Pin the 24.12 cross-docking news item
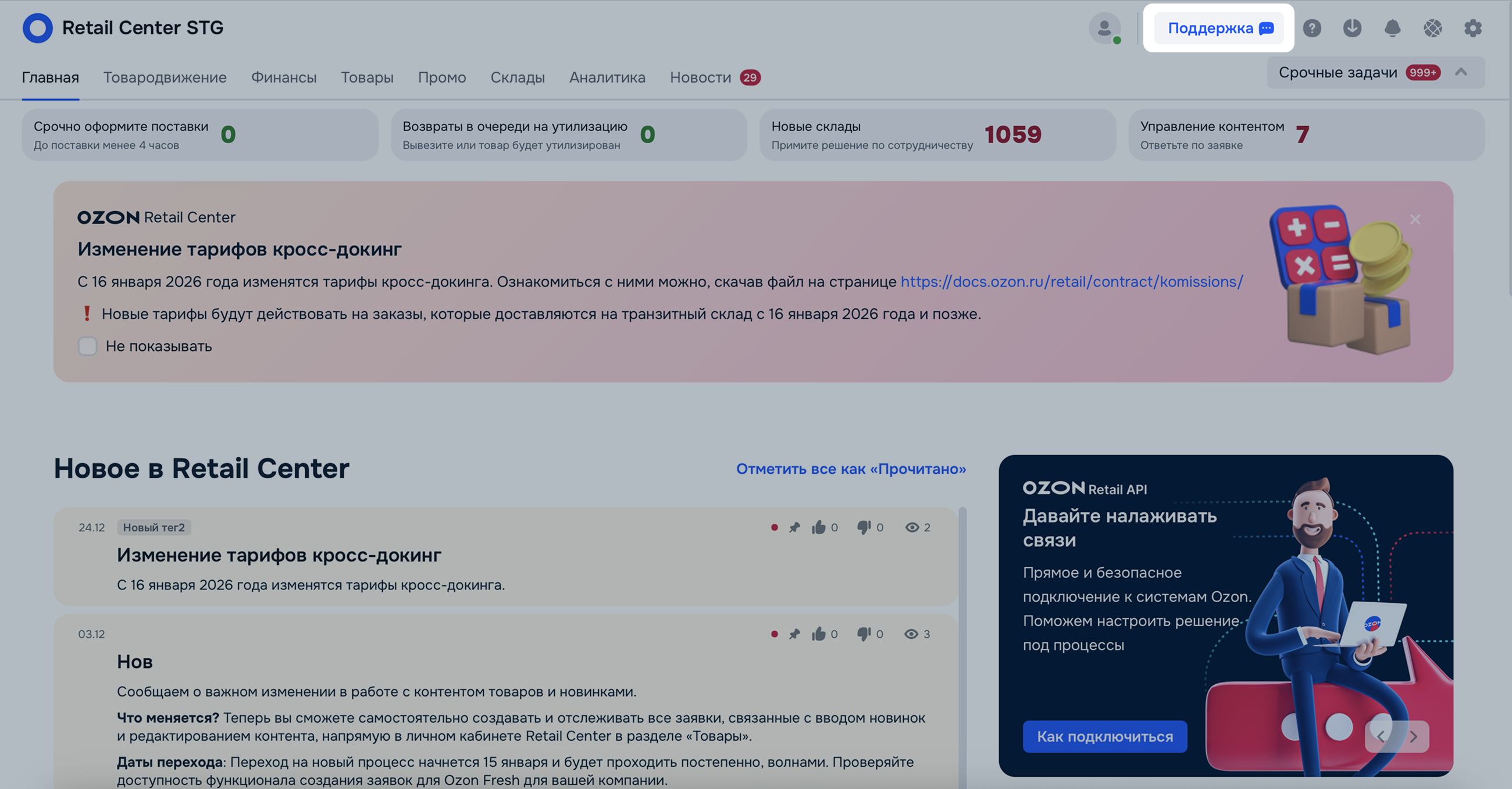The height and width of the screenshot is (789, 1512). [794, 527]
